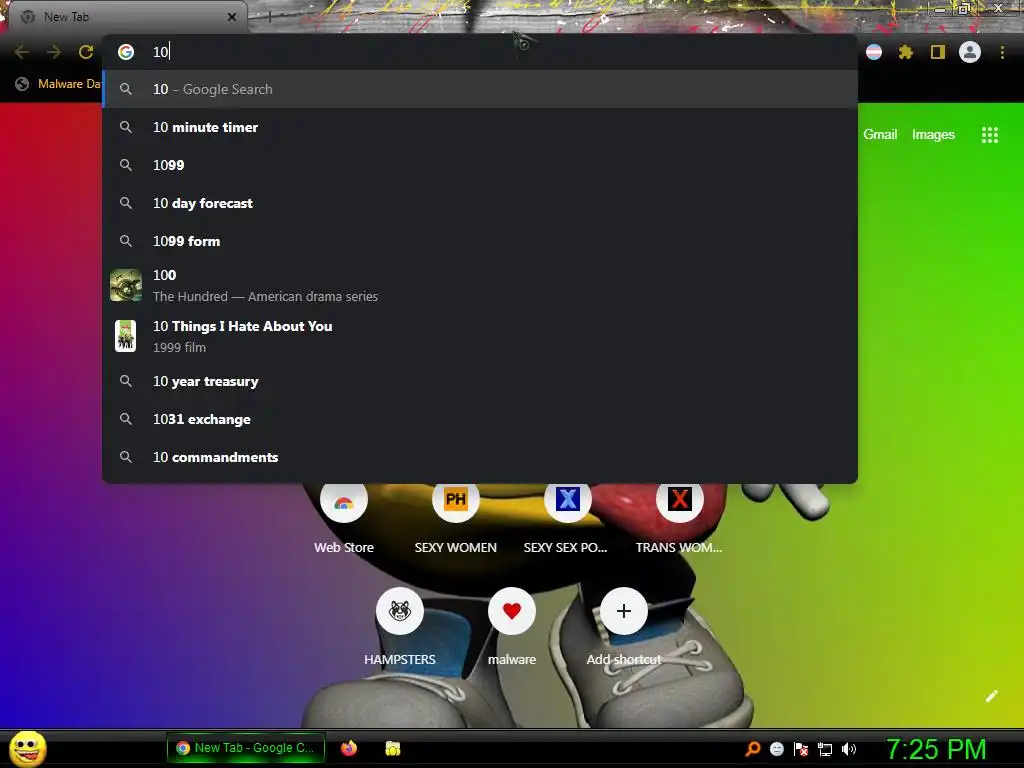Screen dimensions: 1024x768
Task: Click the Google icon in omnibox
Action: pyautogui.click(x=126, y=52)
